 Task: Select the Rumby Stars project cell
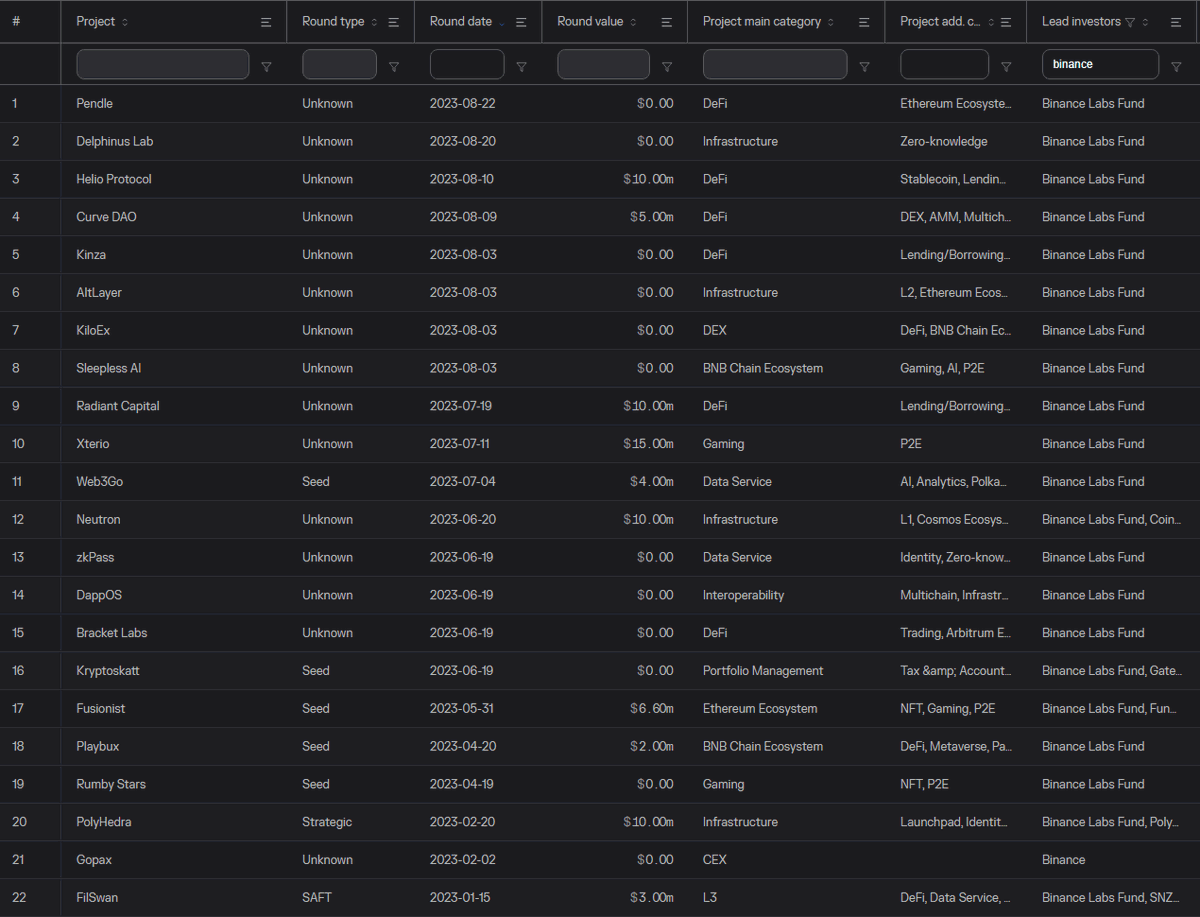click(x=174, y=784)
